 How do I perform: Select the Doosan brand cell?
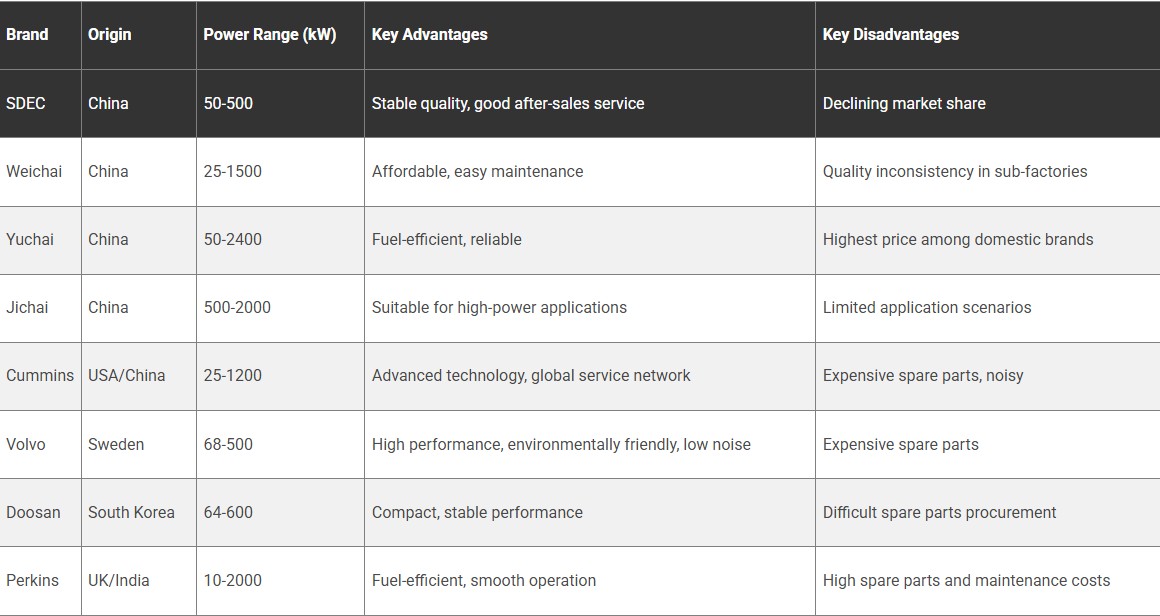click(33, 512)
